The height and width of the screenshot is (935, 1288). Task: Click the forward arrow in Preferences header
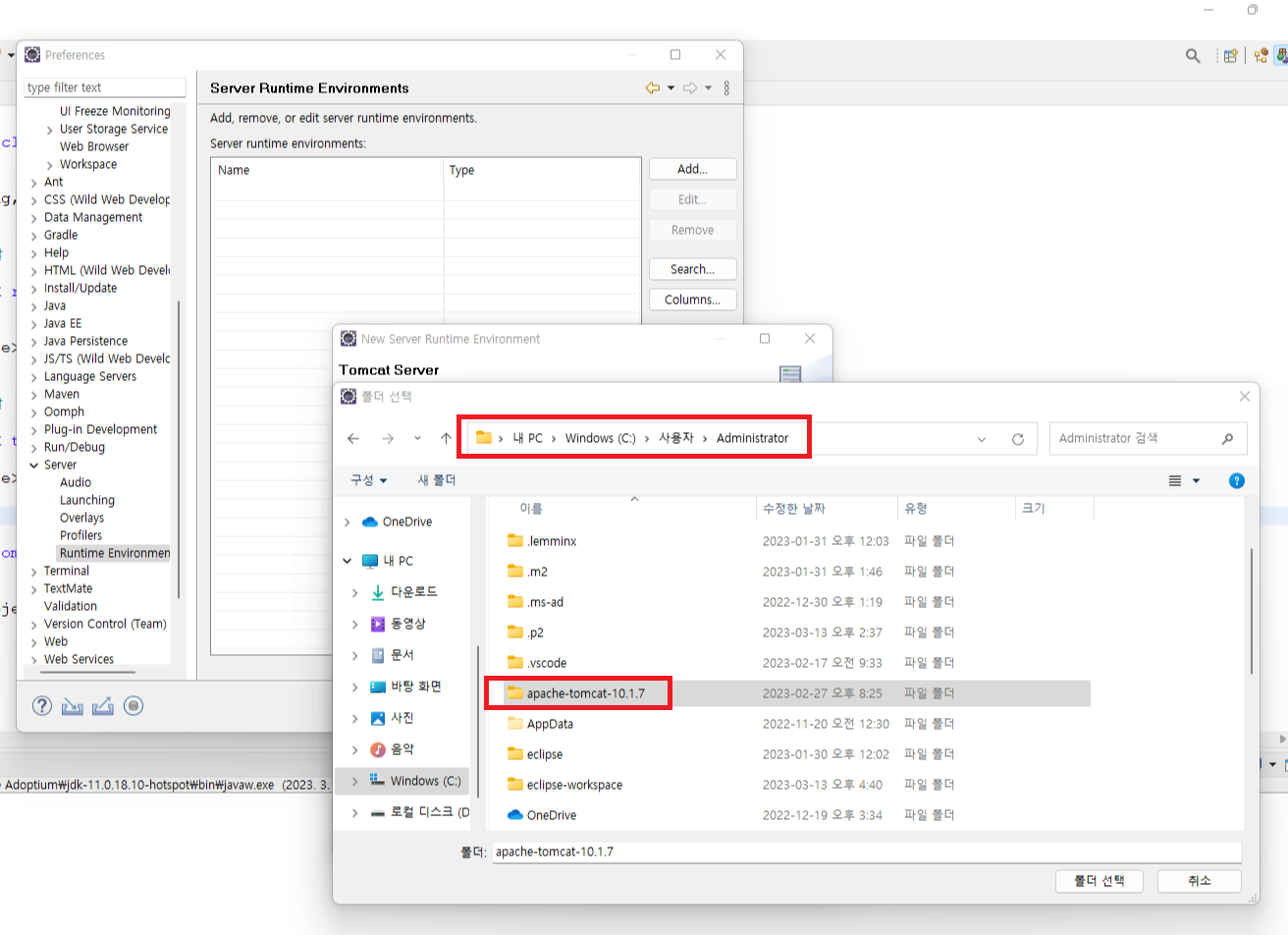(x=690, y=88)
